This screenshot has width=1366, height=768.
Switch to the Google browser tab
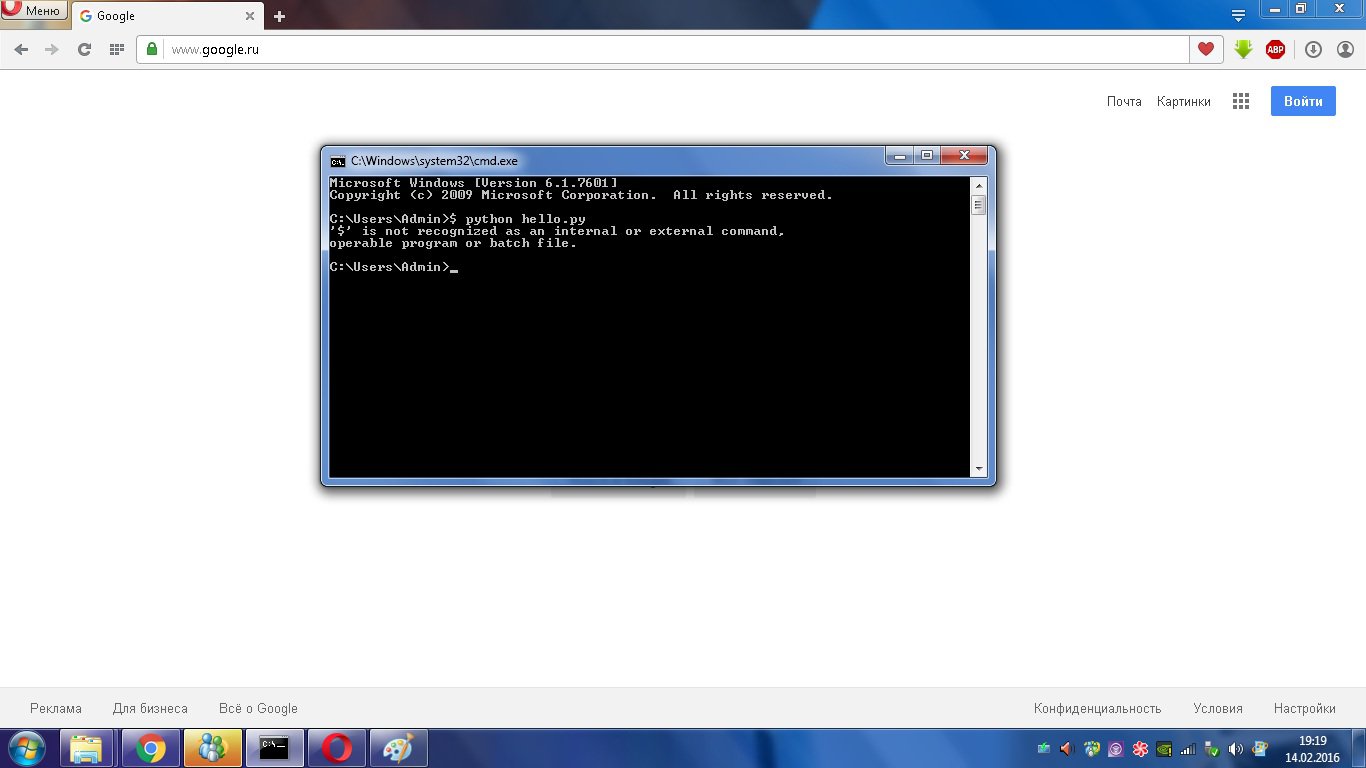click(x=167, y=16)
